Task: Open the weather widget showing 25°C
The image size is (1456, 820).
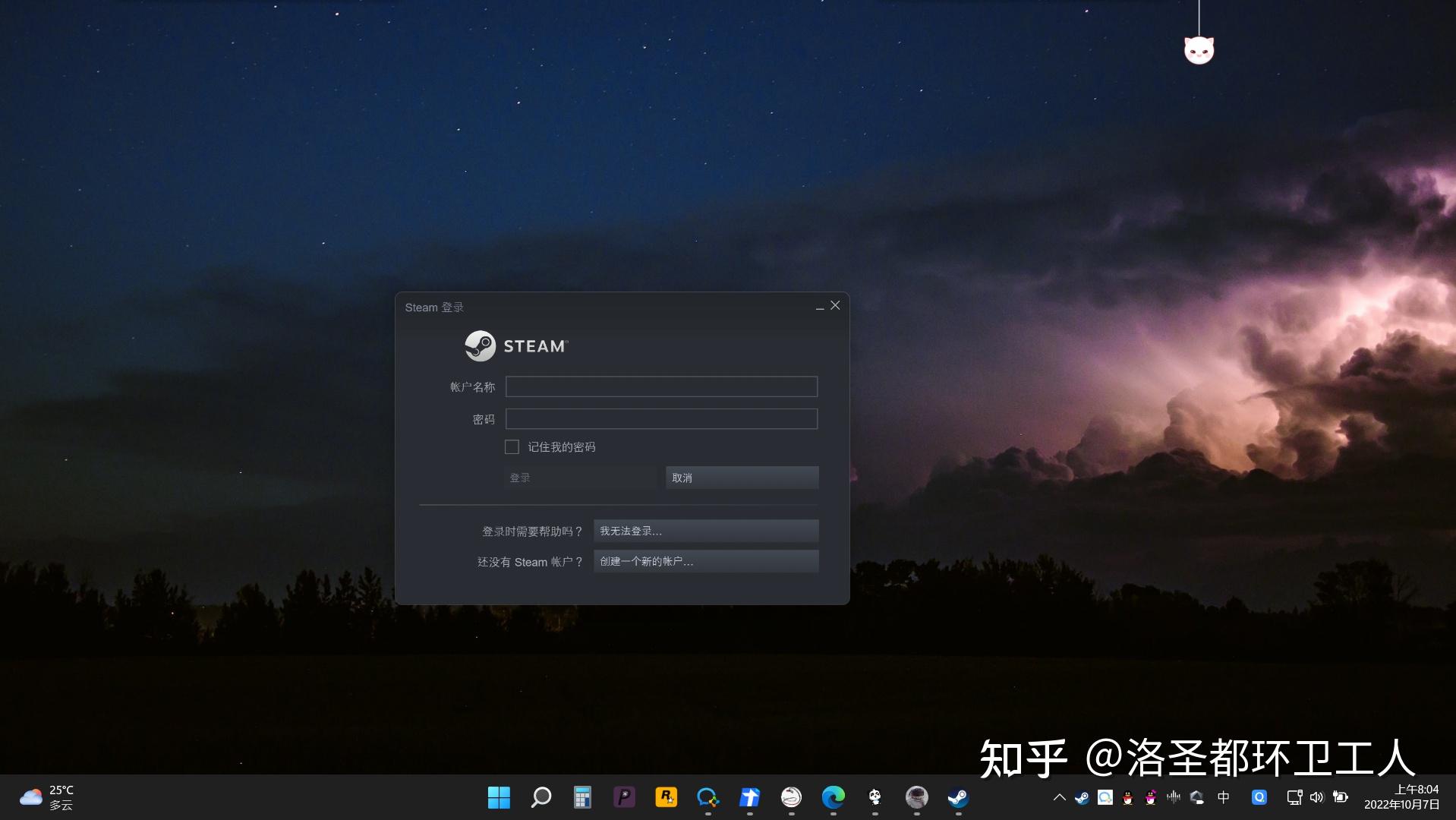Action: click(x=46, y=797)
